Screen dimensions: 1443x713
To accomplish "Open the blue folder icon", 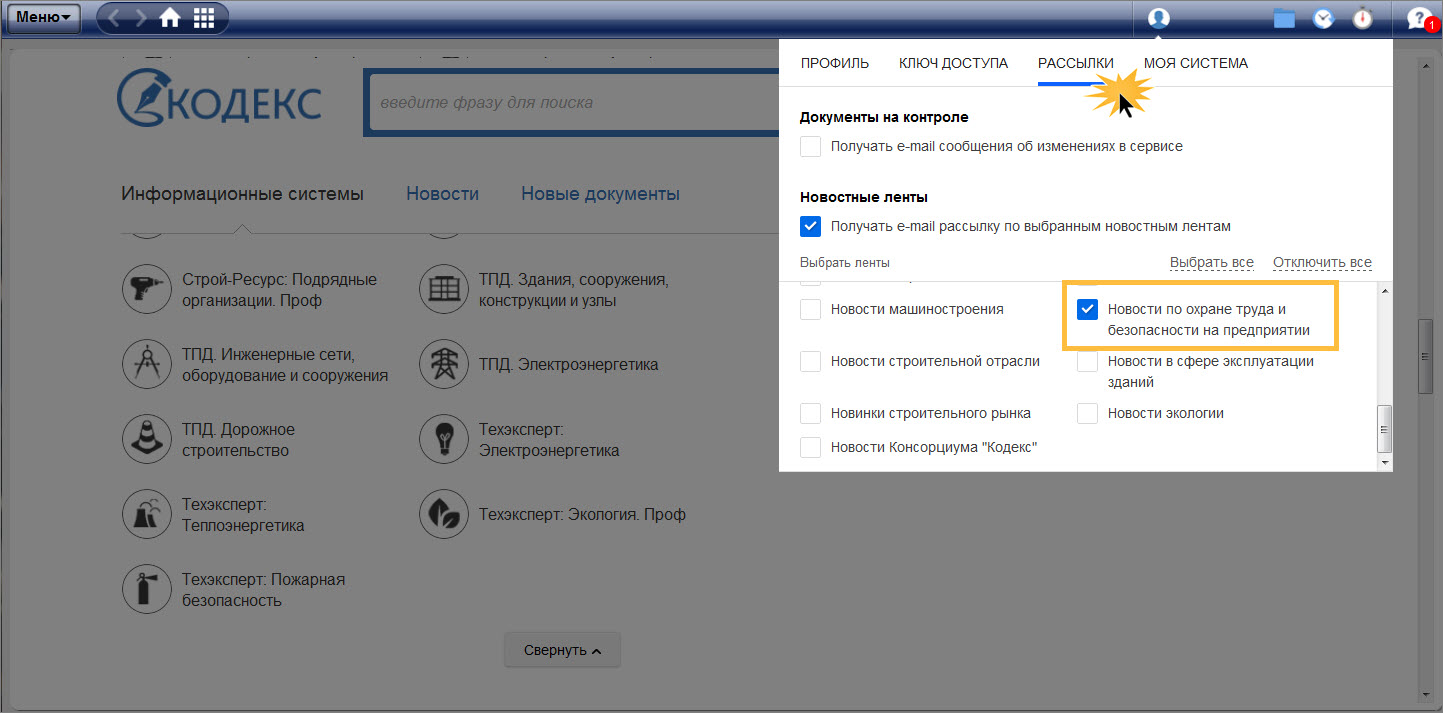I will [x=1284, y=18].
